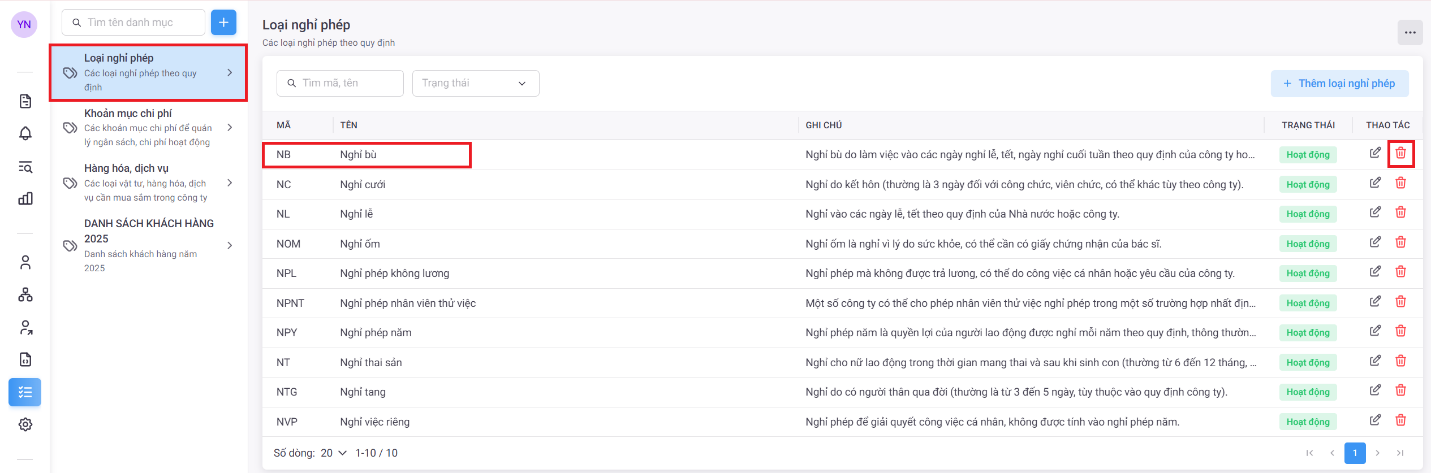1431x473 pixels.
Task: Click the edit icon for Nghỉ cưới
Action: tap(1375, 183)
